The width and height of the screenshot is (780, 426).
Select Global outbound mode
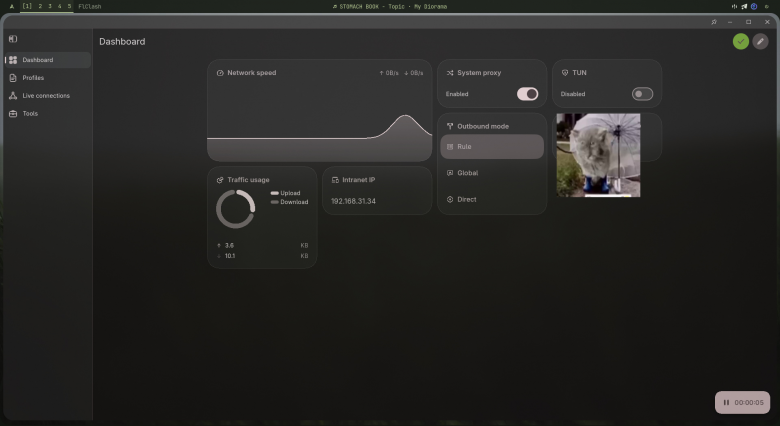point(492,173)
